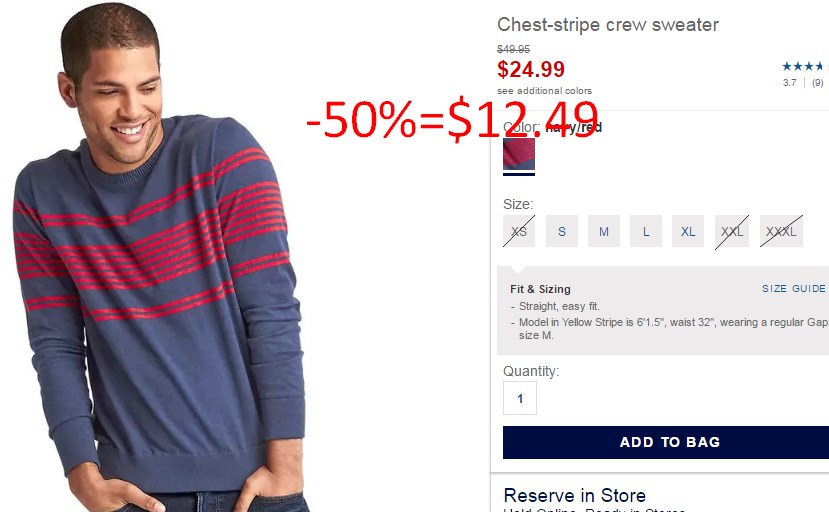829x512 pixels.
Task: Click the star rating icons
Action: (x=805, y=66)
